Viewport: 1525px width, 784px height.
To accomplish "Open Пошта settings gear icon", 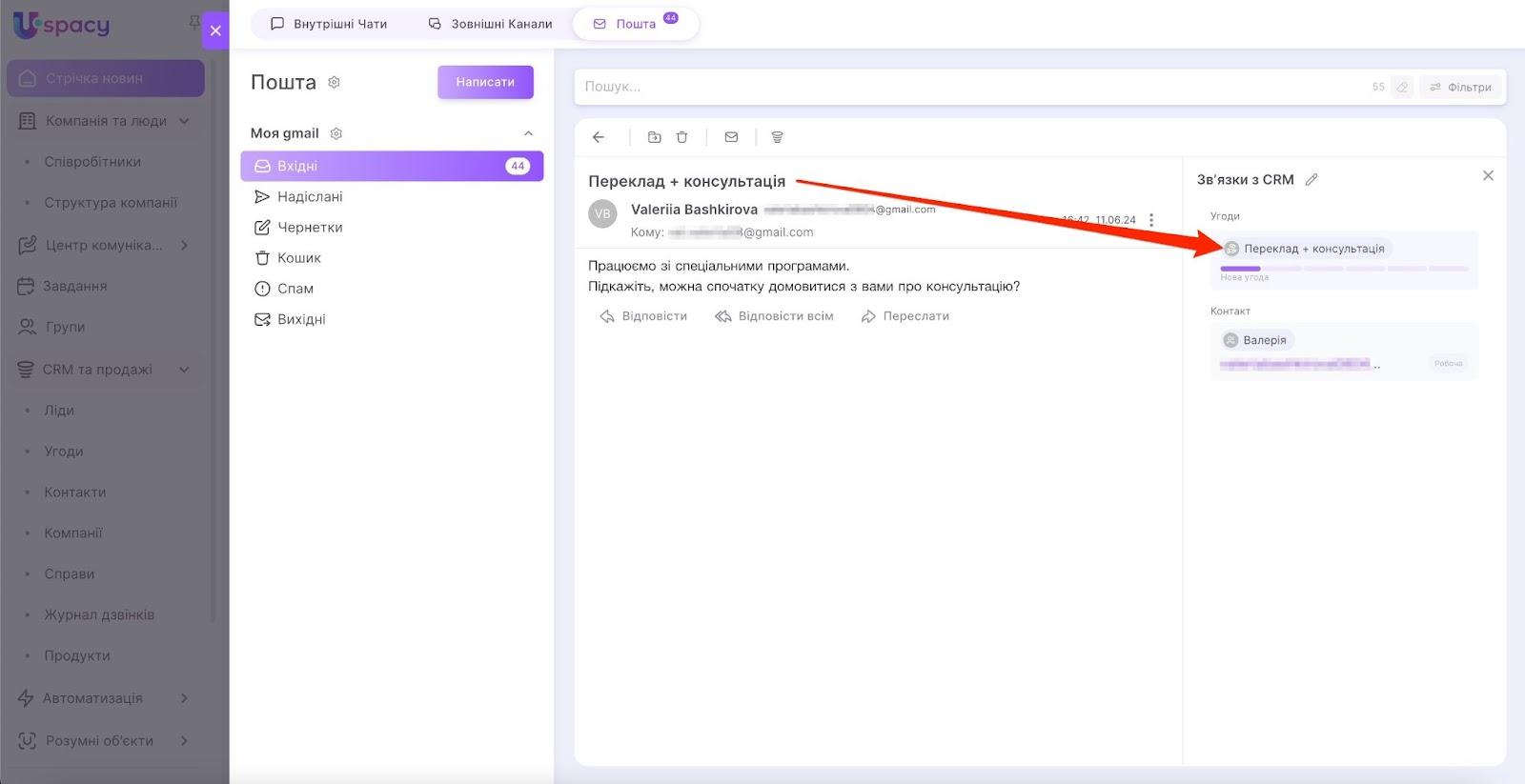I will pos(335,83).
